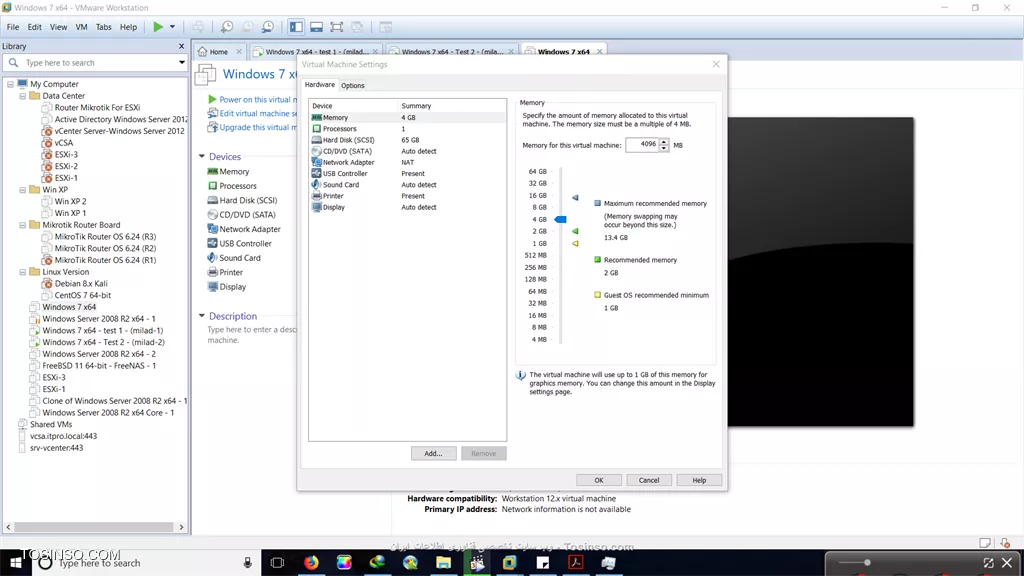Open File Explorer from the taskbar
Viewport: 1024px width, 576px height.
click(x=443, y=562)
